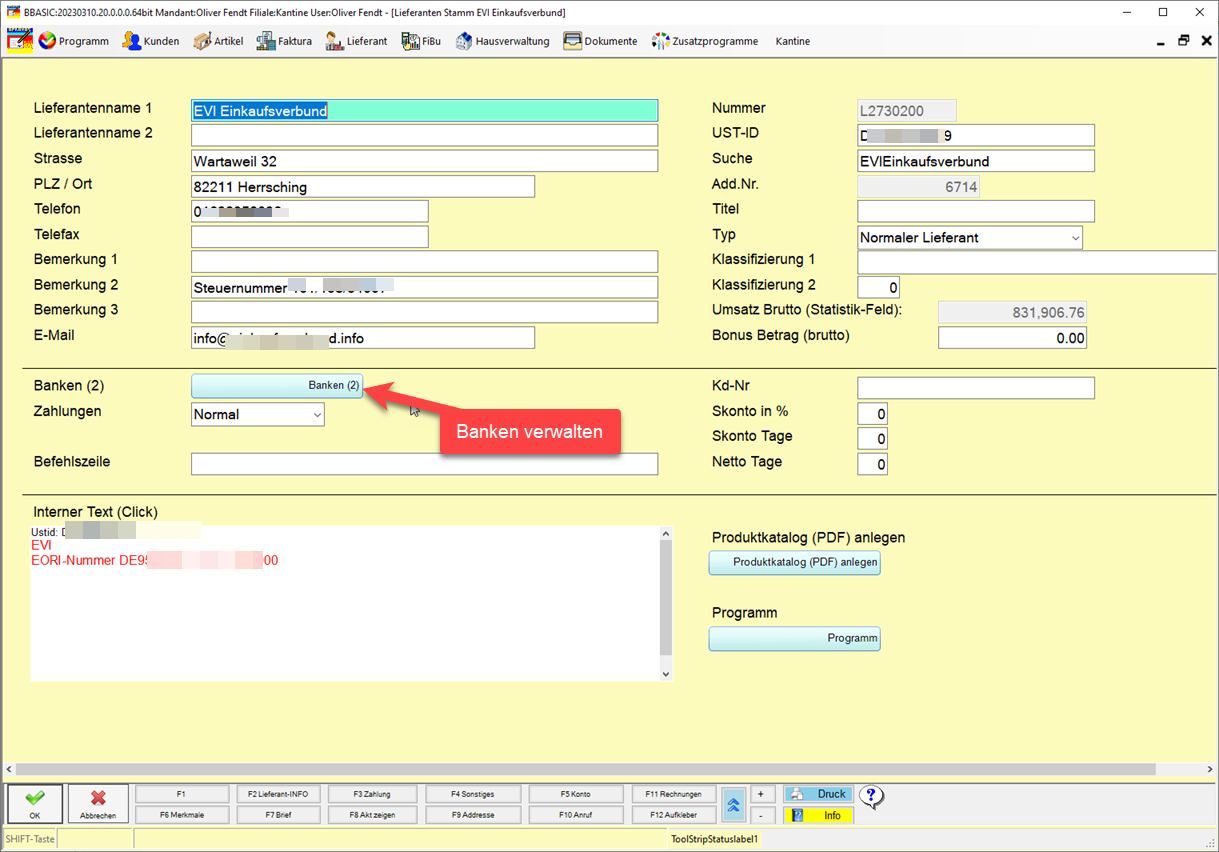Click the Banken (2) button
The width and height of the screenshot is (1219, 852).
click(x=277, y=386)
